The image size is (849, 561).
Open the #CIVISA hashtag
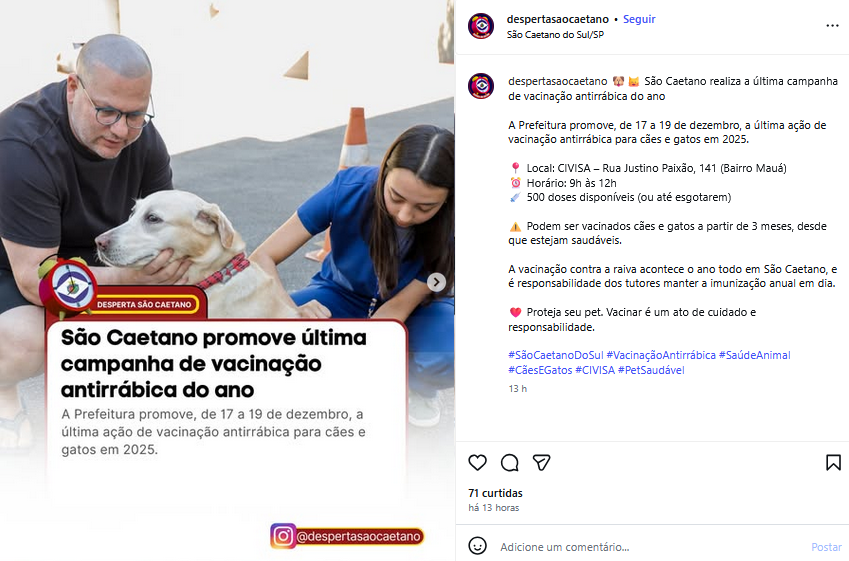[x=595, y=370]
